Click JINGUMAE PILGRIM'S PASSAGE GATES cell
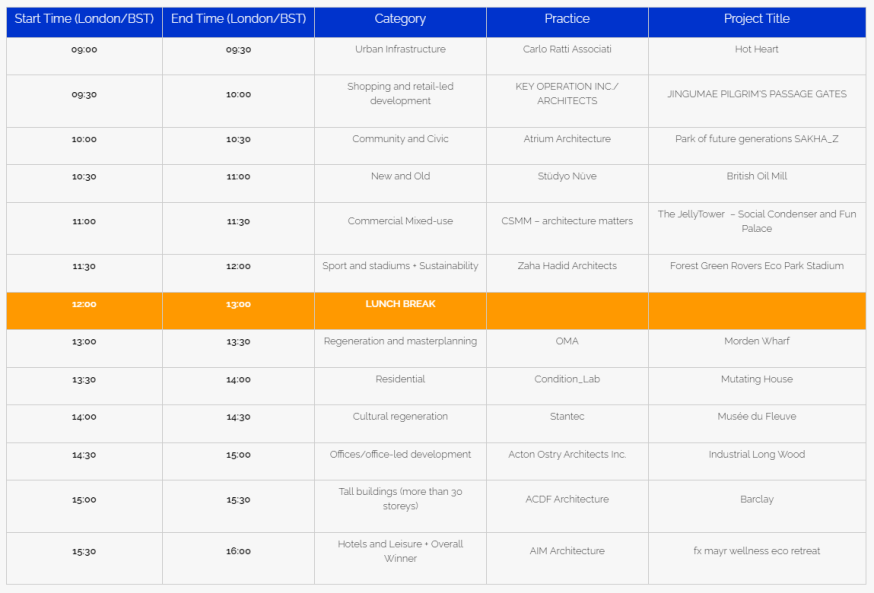This screenshot has height=593, width=874. (756, 94)
